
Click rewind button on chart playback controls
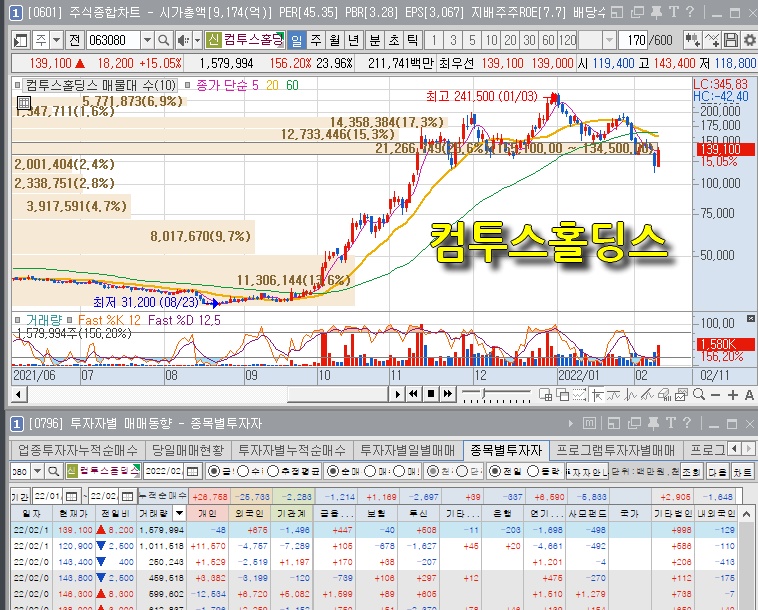[x=414, y=394]
